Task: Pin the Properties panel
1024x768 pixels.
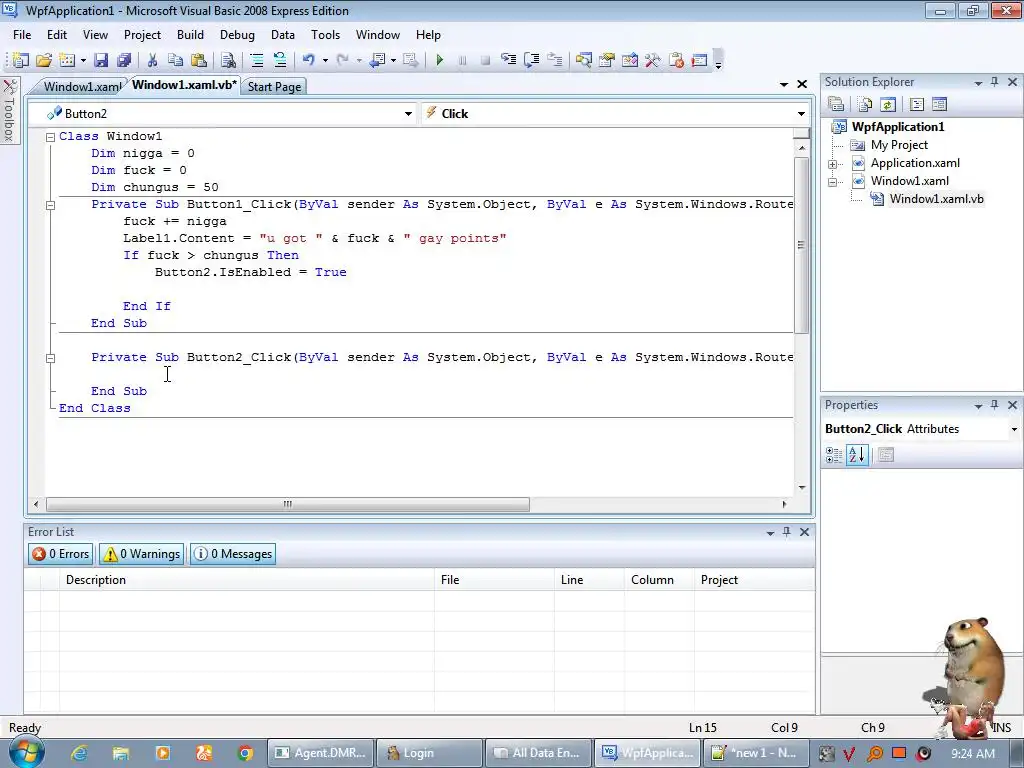Action: 995,405
